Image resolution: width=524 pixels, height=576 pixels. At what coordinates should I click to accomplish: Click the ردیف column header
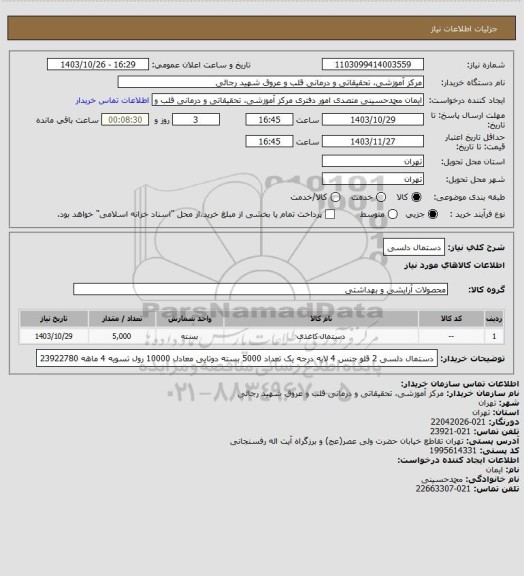pos(494,318)
